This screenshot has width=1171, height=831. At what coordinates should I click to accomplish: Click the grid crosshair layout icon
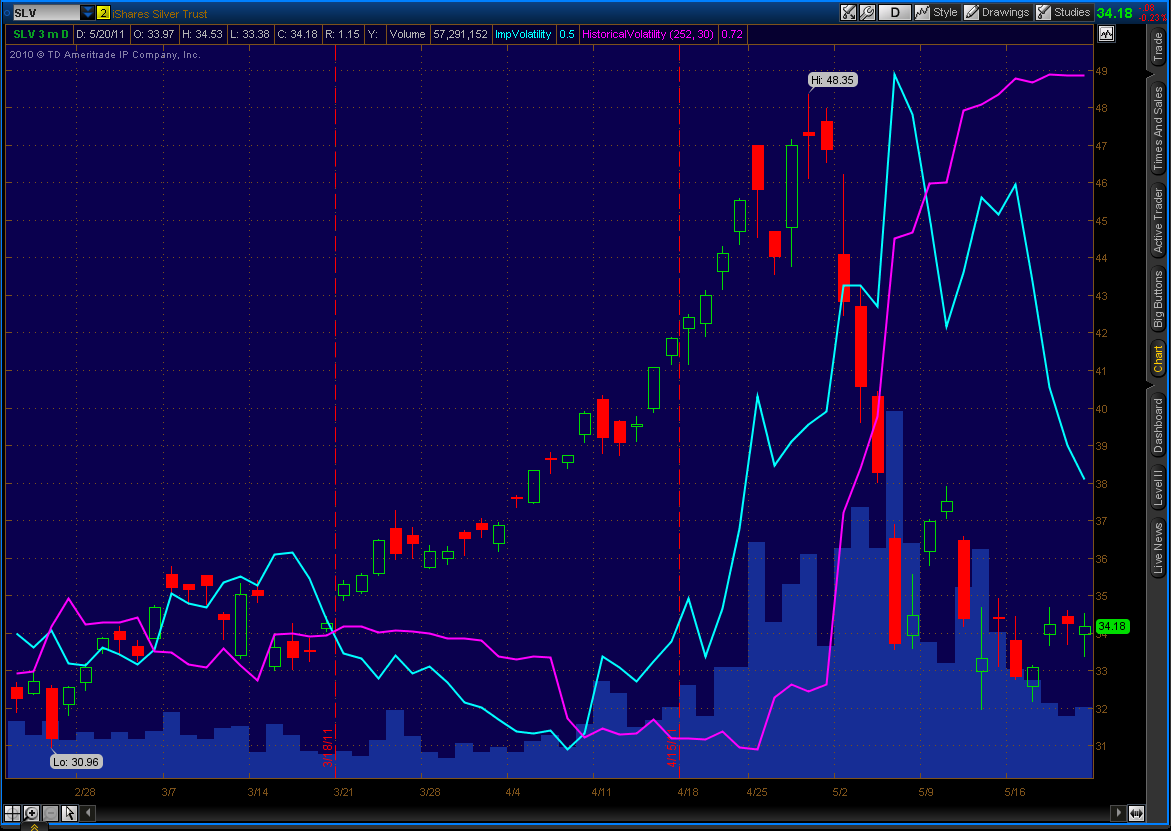point(12,813)
